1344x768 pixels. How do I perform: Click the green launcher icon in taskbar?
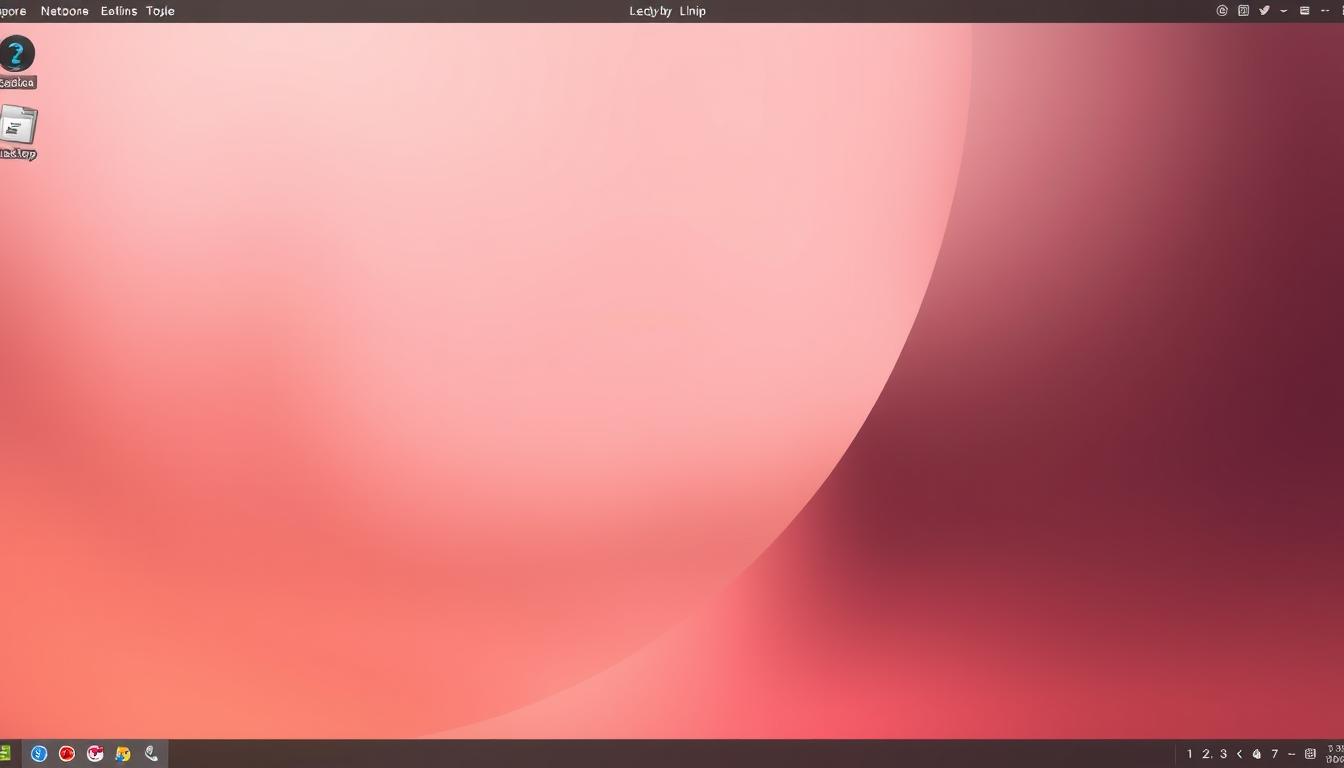click(x=5, y=754)
